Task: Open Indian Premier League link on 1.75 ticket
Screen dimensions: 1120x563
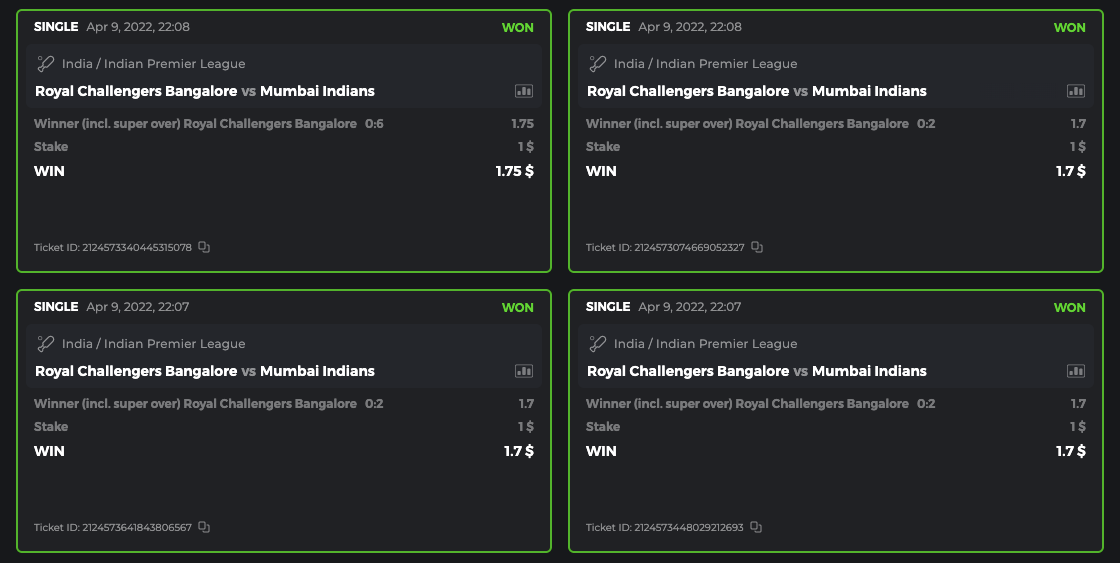Action: click(x=153, y=64)
